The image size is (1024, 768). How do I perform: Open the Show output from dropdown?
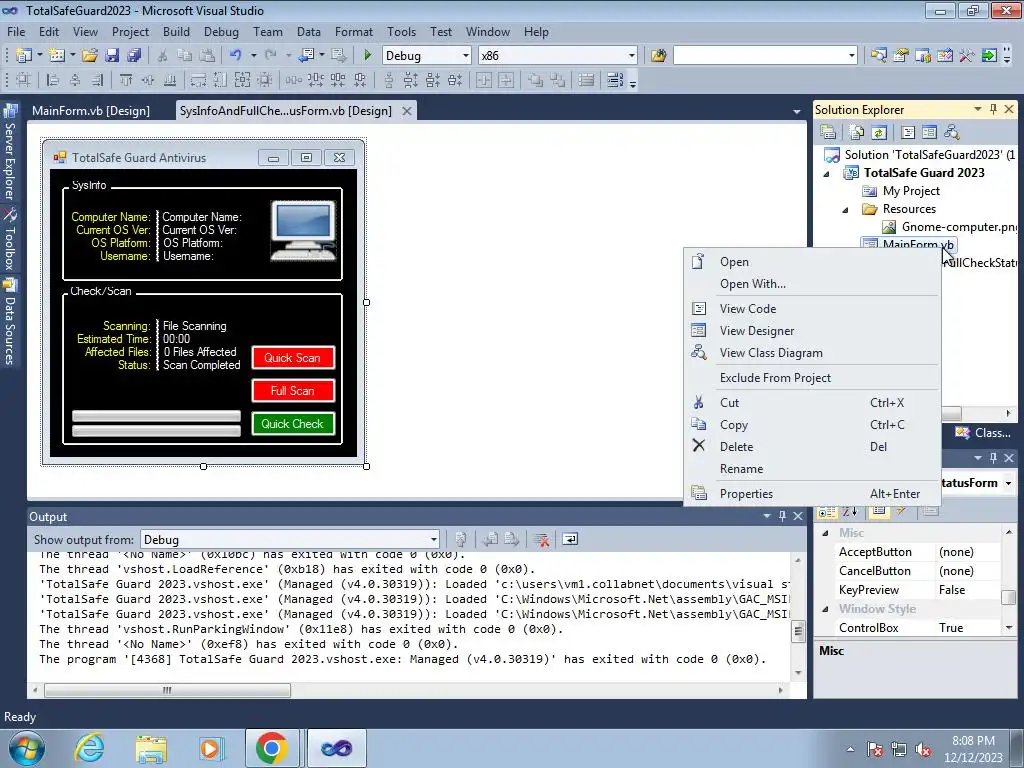point(434,539)
